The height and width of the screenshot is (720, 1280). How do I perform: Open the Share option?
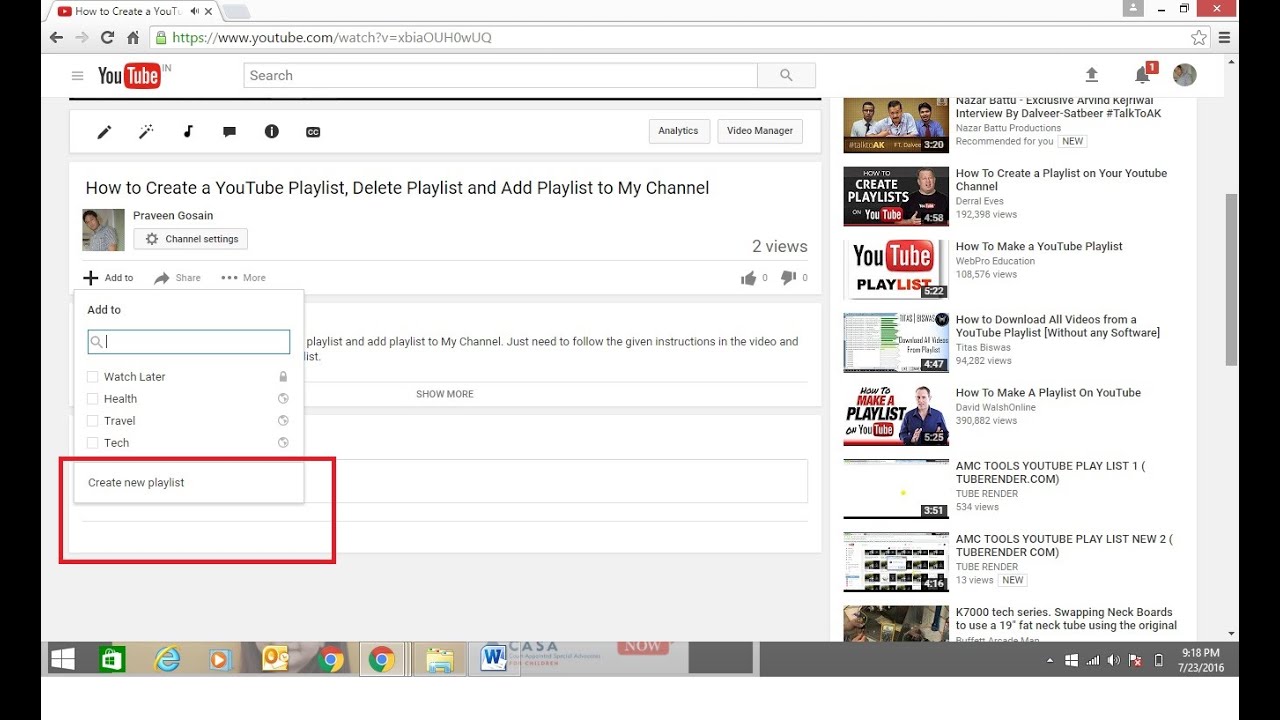point(177,278)
